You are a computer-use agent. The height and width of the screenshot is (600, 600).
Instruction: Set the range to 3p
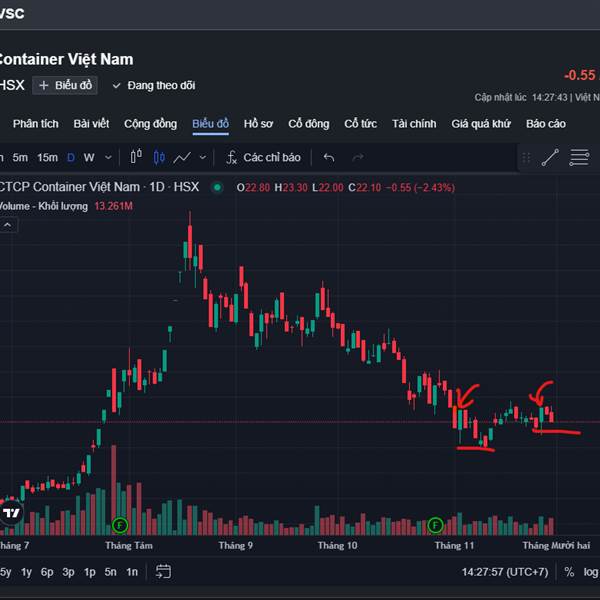point(68,572)
